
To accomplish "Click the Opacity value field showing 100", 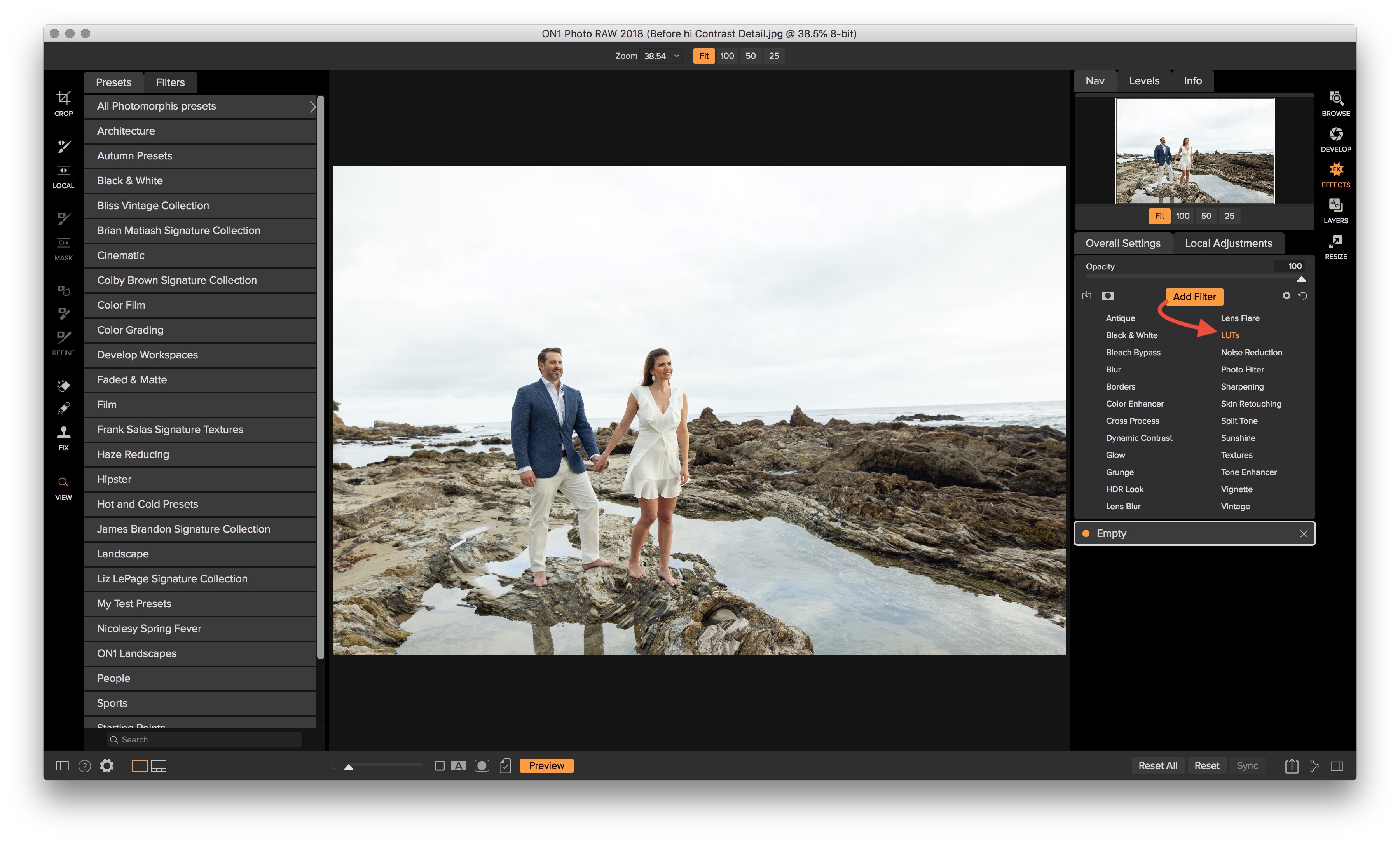I will pos(1289,266).
